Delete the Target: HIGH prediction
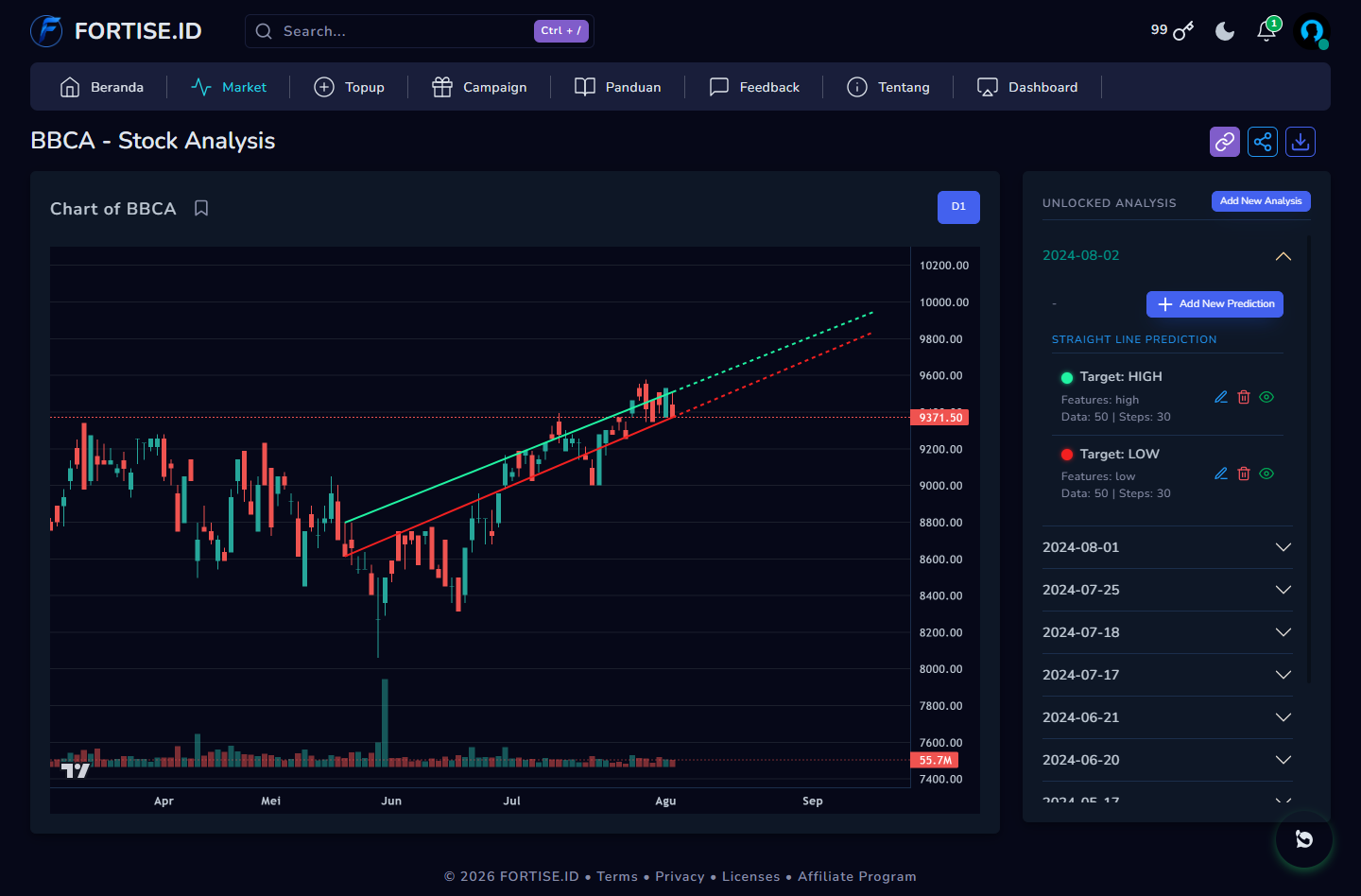 (x=1244, y=397)
